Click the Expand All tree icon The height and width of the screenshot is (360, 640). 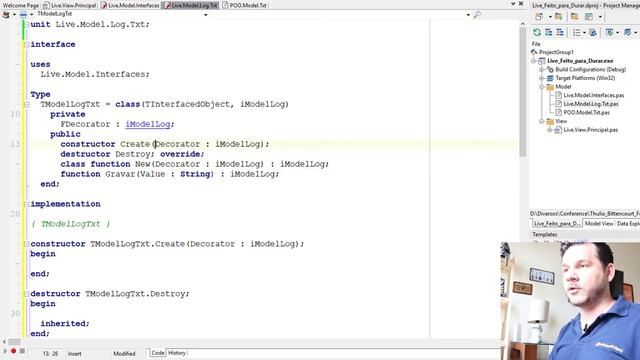coord(549,32)
